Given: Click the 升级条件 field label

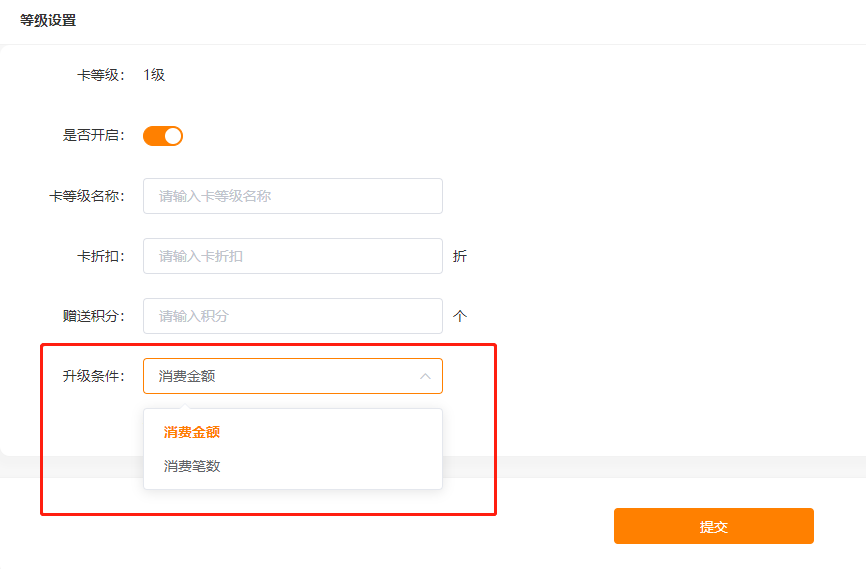Looking at the screenshot, I should pos(94,376).
